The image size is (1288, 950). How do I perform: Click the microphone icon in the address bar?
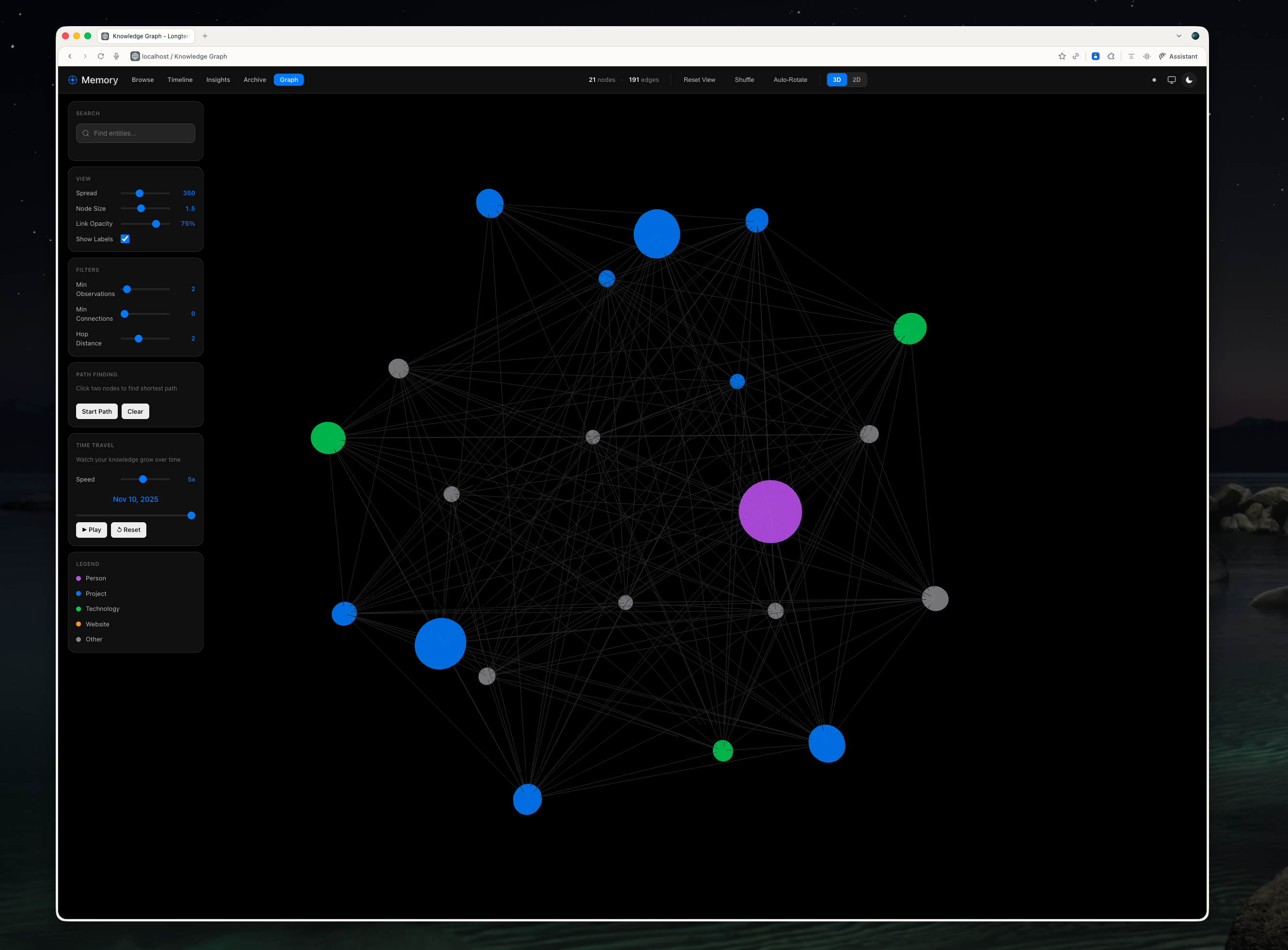click(x=116, y=56)
